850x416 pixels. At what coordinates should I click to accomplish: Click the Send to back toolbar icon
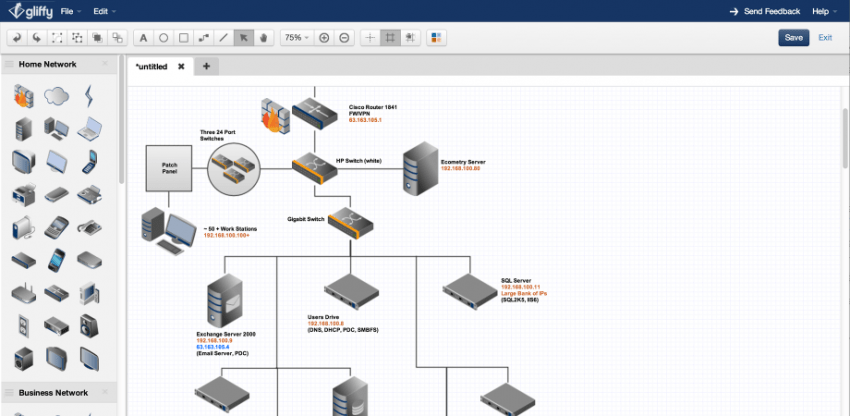point(117,38)
